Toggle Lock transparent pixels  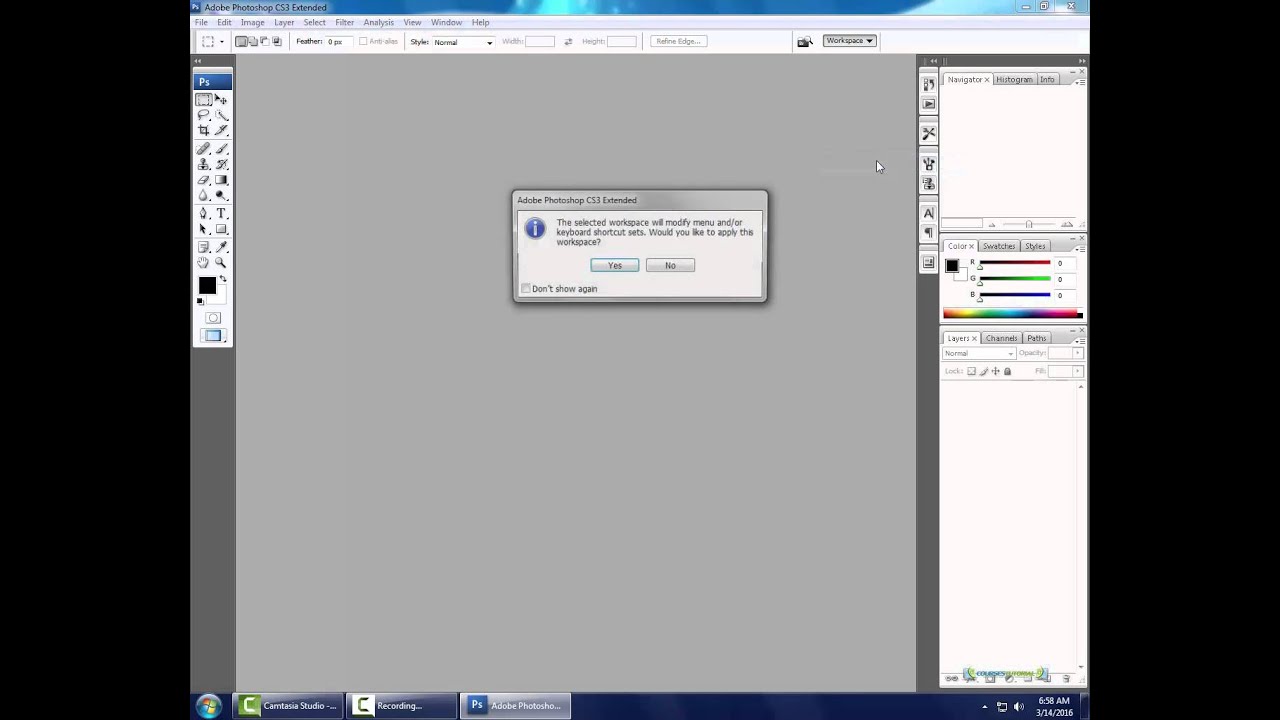(x=971, y=372)
